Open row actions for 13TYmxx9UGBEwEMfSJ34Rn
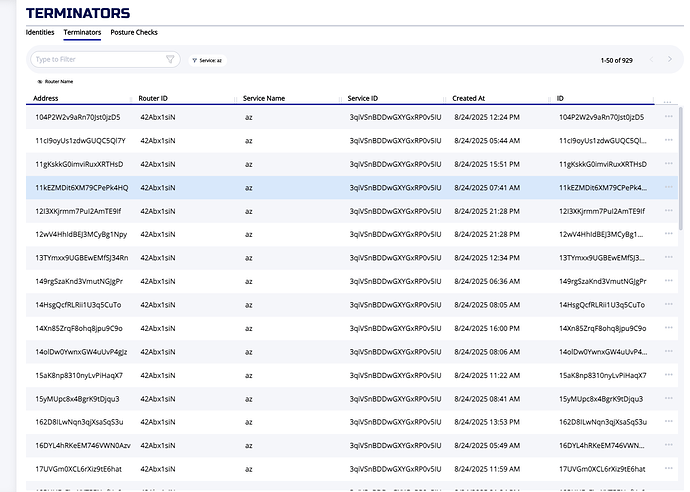The height and width of the screenshot is (492, 690). pyautogui.click(x=668, y=257)
